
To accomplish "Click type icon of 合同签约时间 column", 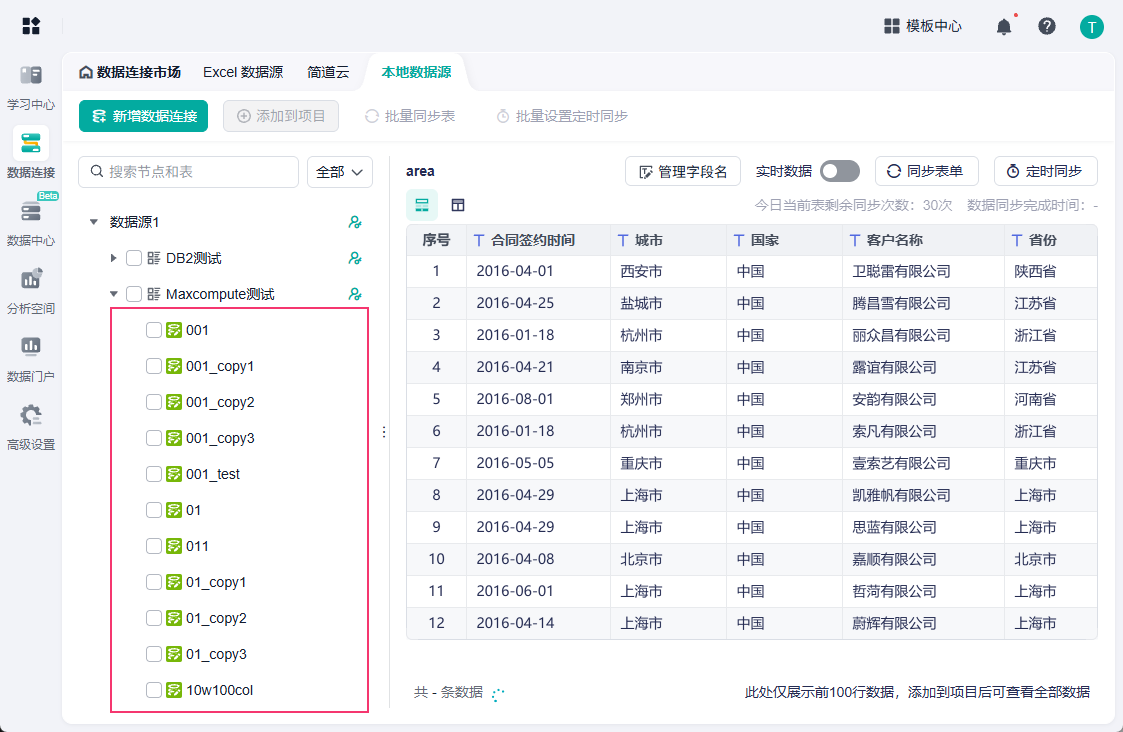I will 479,241.
